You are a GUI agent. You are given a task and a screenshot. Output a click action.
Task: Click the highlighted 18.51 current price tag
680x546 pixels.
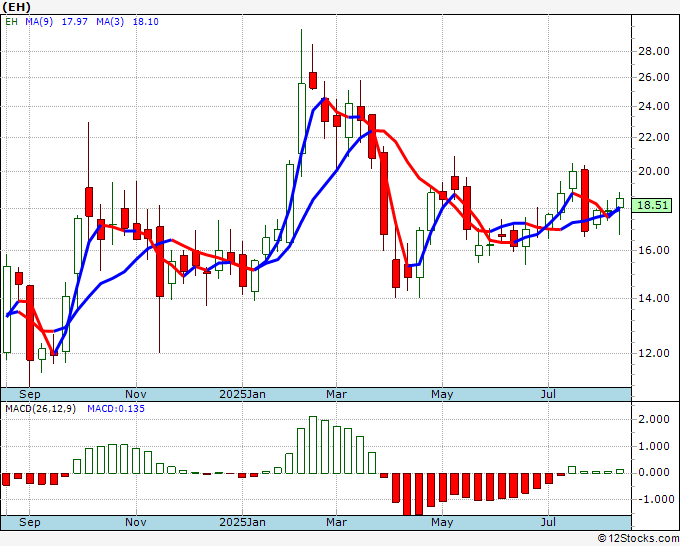[652, 205]
